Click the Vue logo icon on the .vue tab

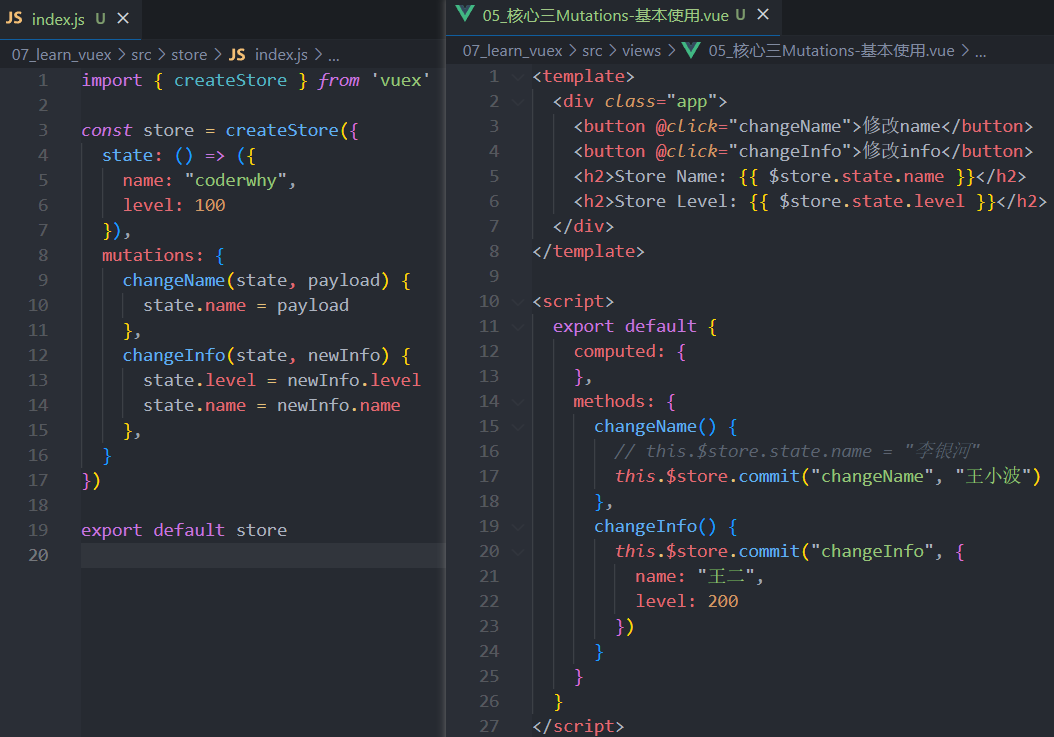(465, 13)
